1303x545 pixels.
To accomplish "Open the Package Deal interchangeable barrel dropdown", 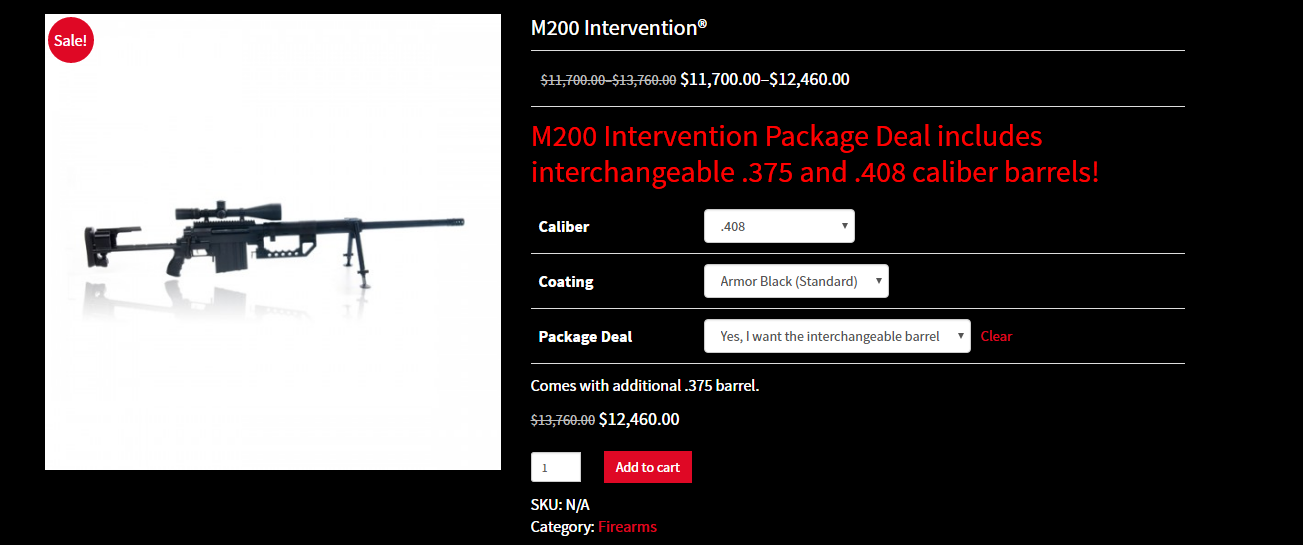I will tap(837, 336).
